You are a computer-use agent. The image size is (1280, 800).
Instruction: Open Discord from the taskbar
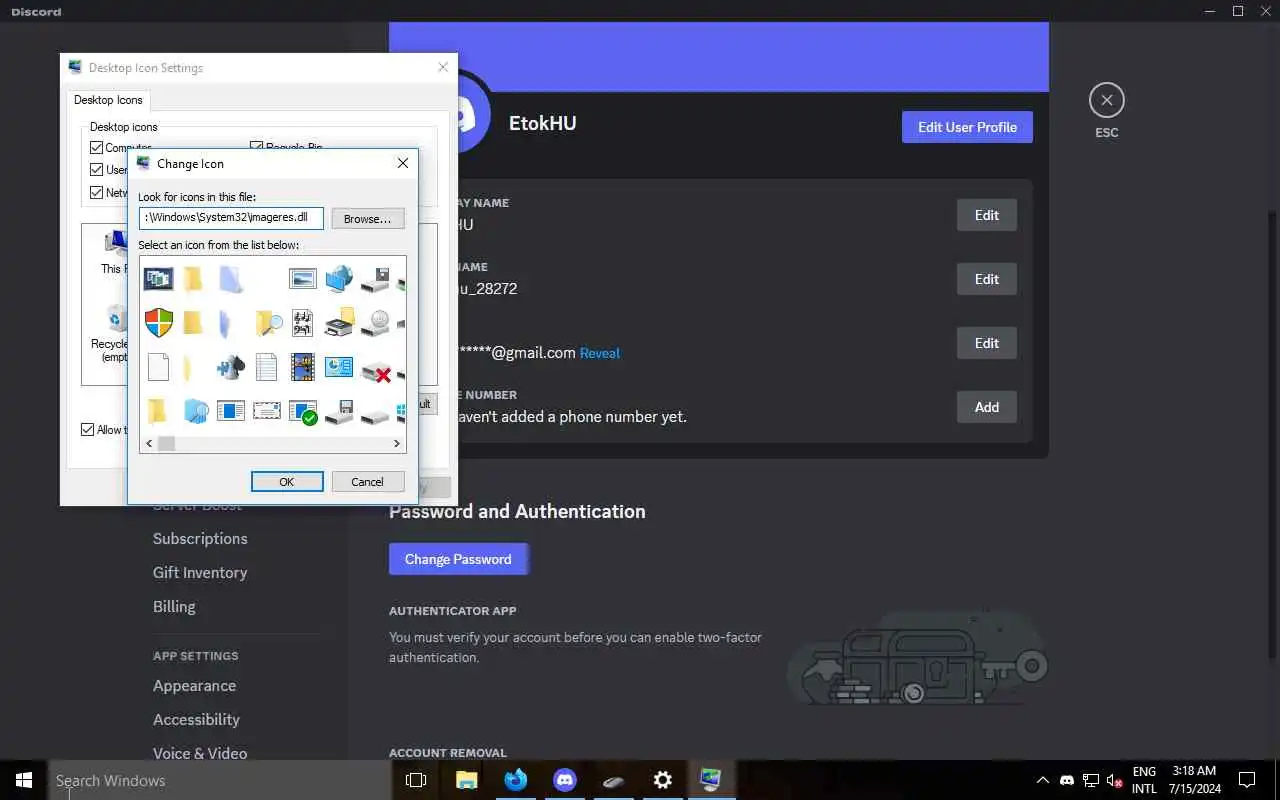pos(565,780)
